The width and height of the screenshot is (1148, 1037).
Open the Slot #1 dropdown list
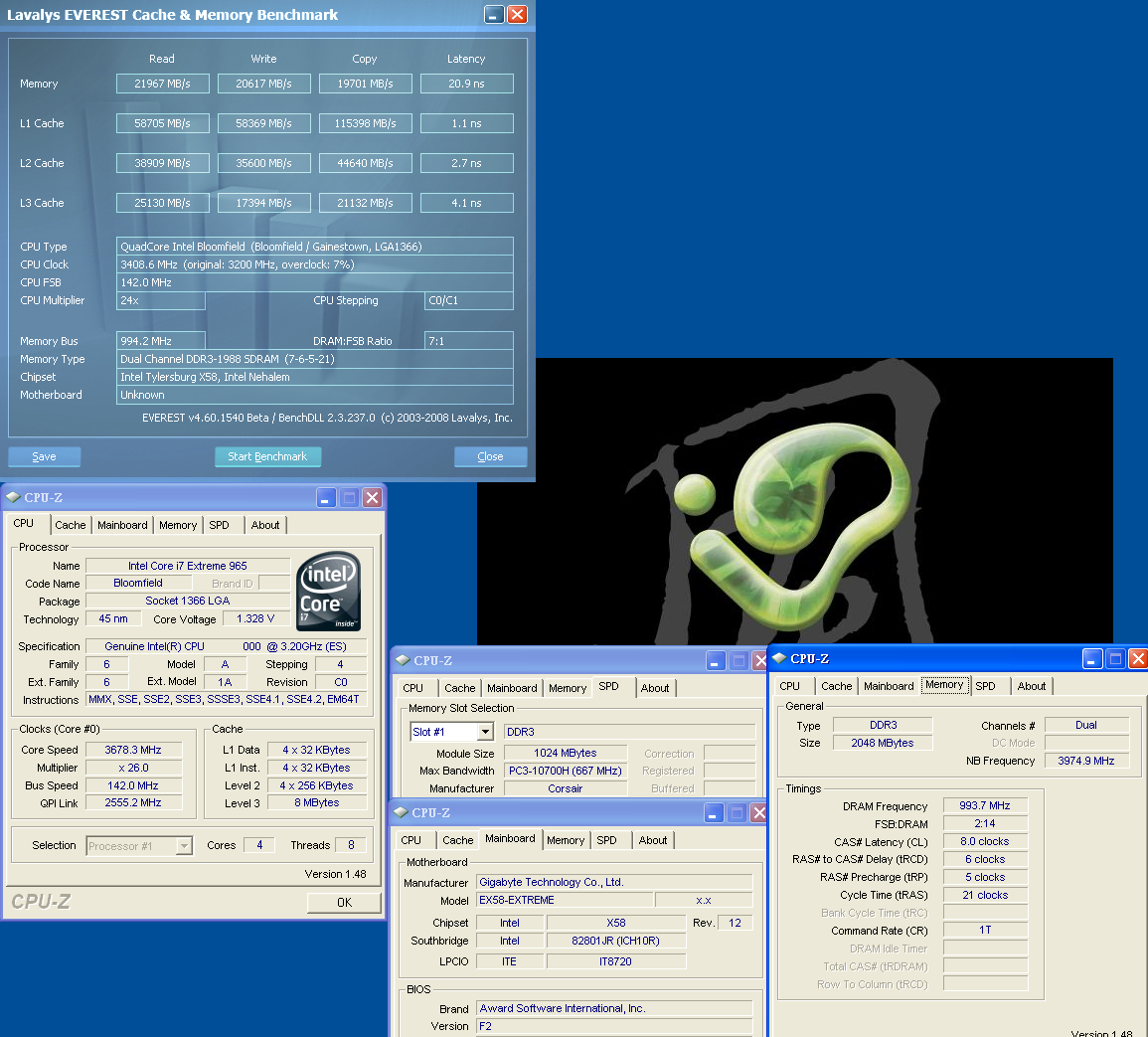485,732
